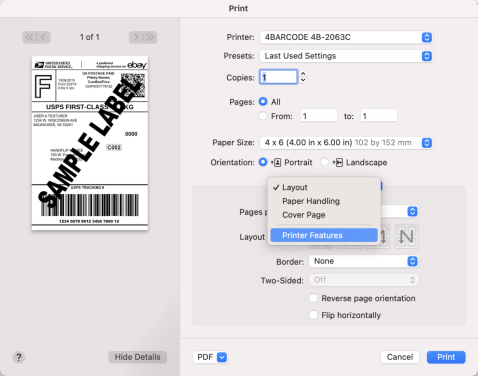Click the 'Print' dialog title

pos(238,8)
